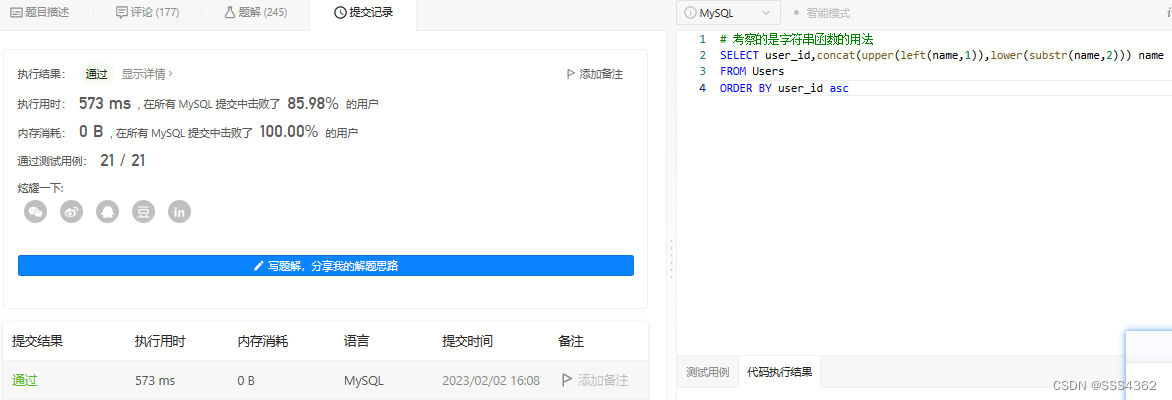The image size is (1172, 400).
Task: Open the 通过 submission result link
Action: coord(25,380)
